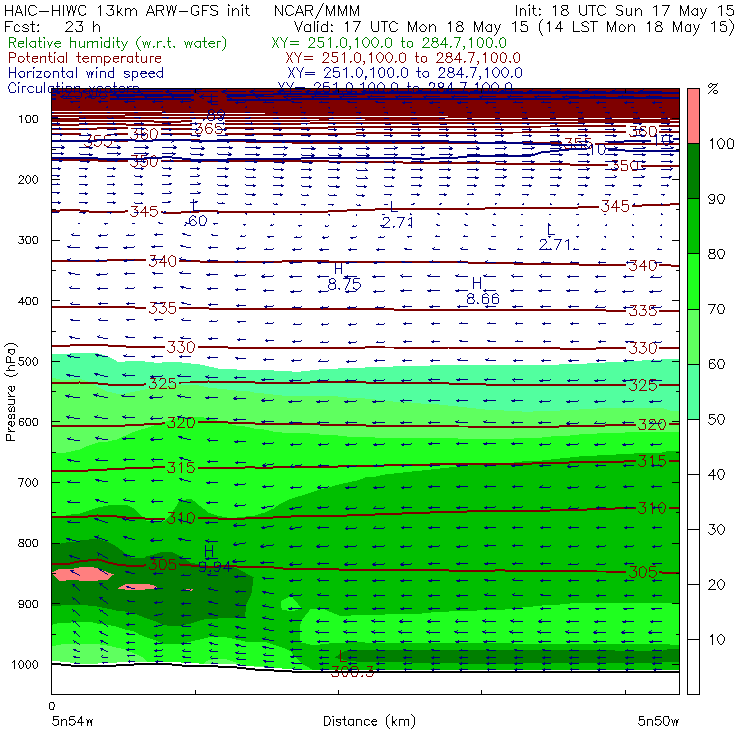
Task: Click the 1000 hPa pressure axis tick label
Action: click(x=25, y=664)
